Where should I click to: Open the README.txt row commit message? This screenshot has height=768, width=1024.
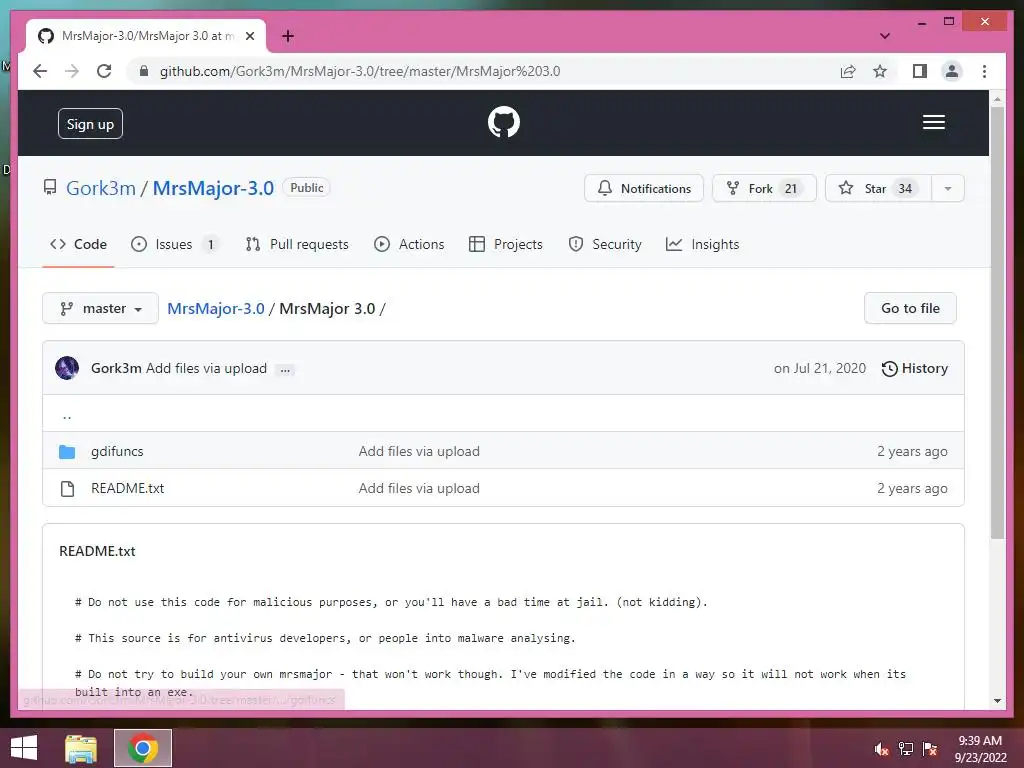point(419,488)
